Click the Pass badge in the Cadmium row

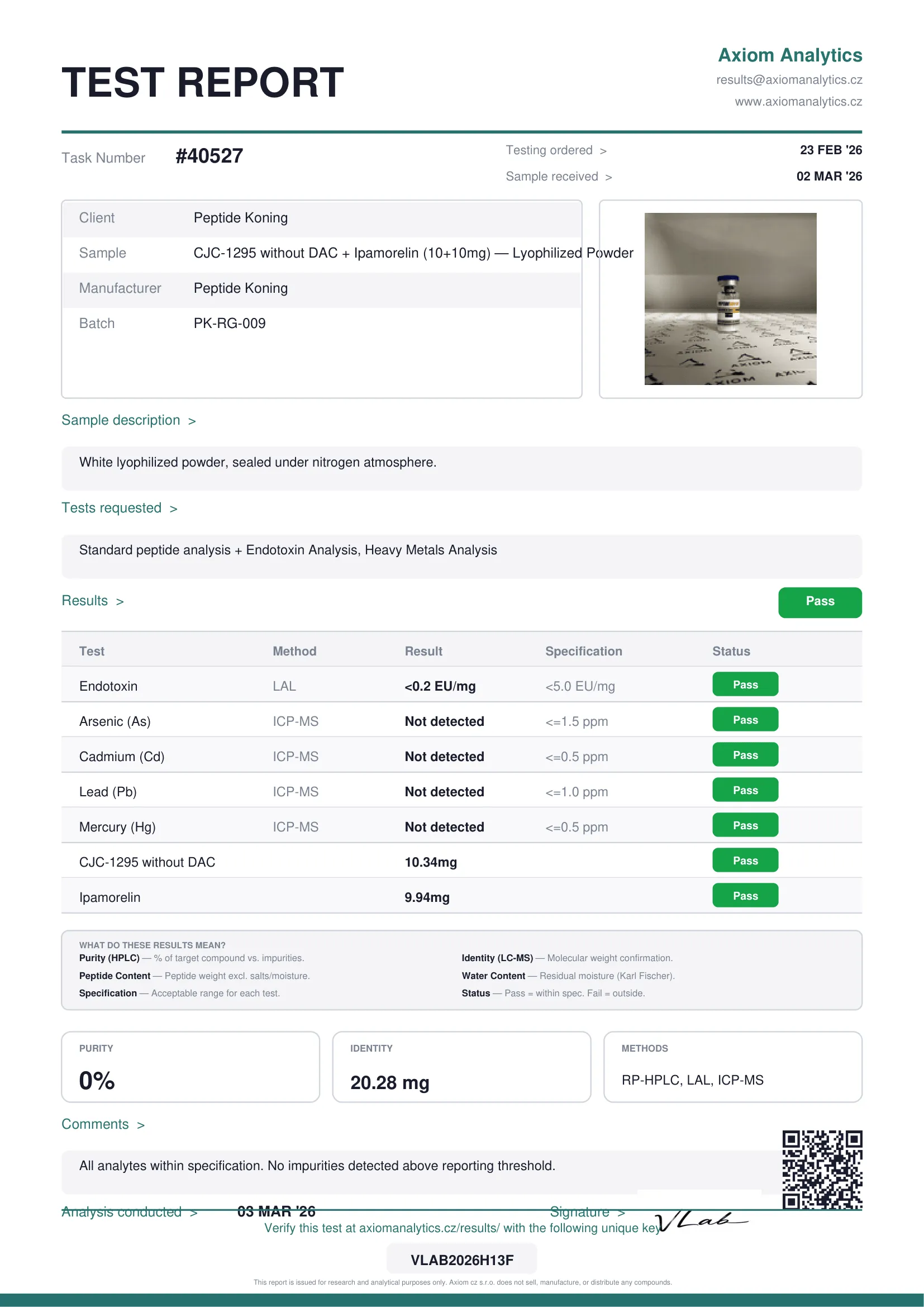coord(745,755)
